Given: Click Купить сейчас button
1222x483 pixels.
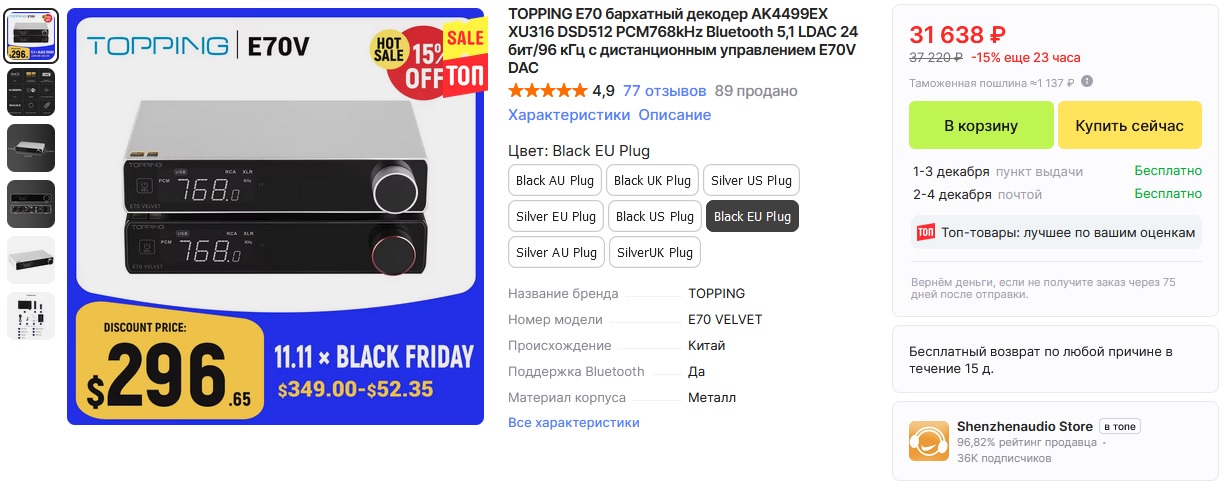Looking at the screenshot, I should tap(1129, 126).
